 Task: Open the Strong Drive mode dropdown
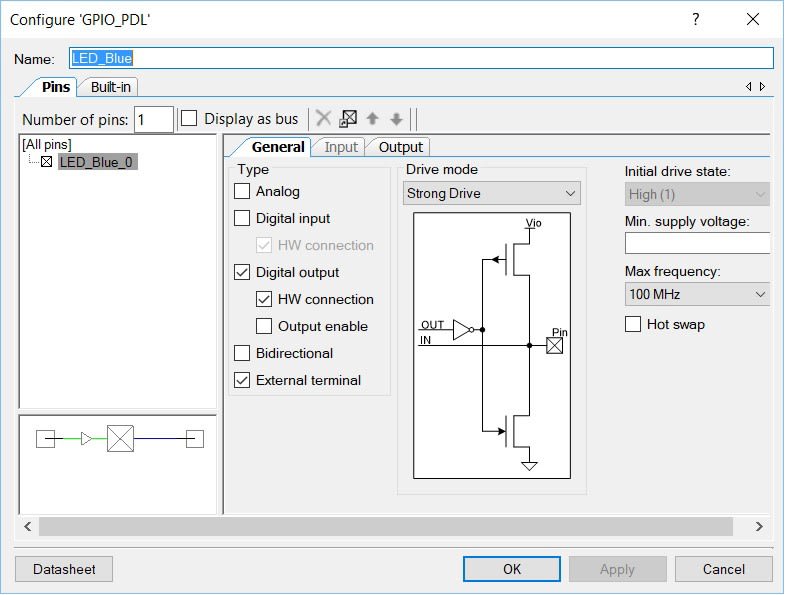coord(492,193)
